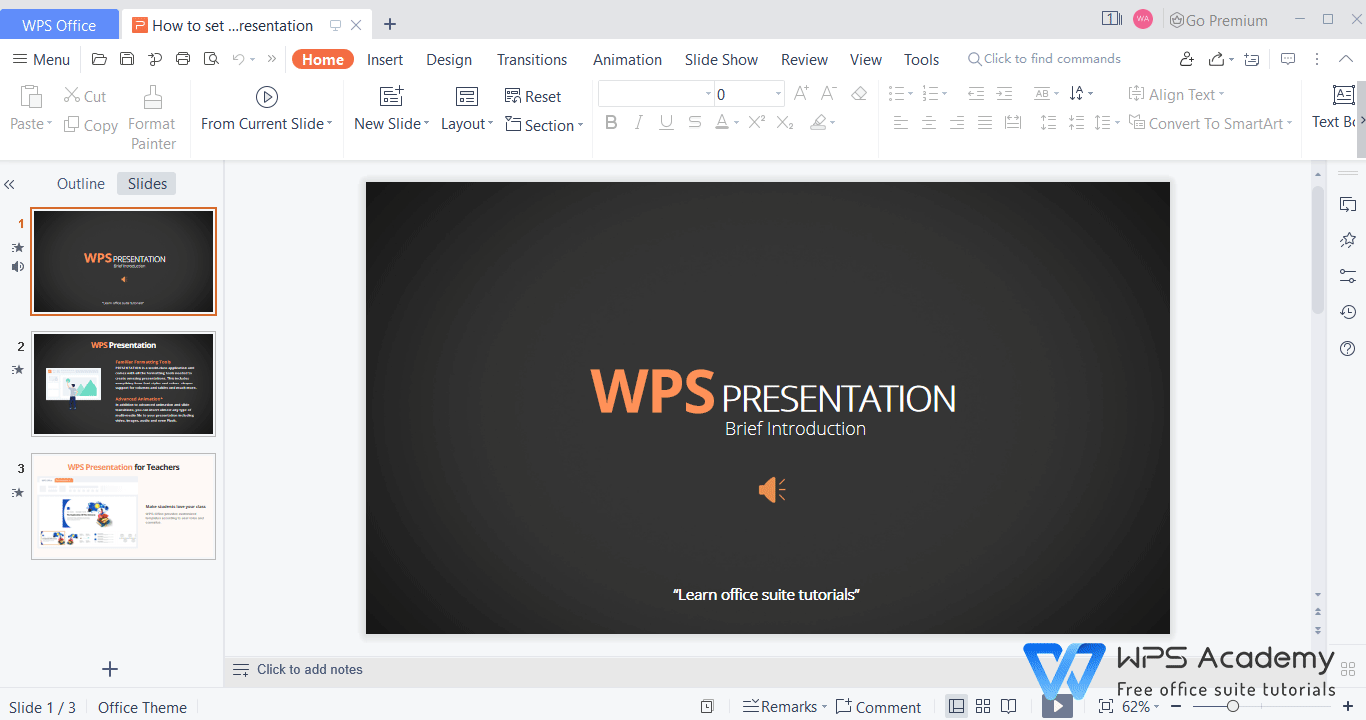The image size is (1366, 720).
Task: Toggle Bold formatting
Action: pyautogui.click(x=611, y=123)
